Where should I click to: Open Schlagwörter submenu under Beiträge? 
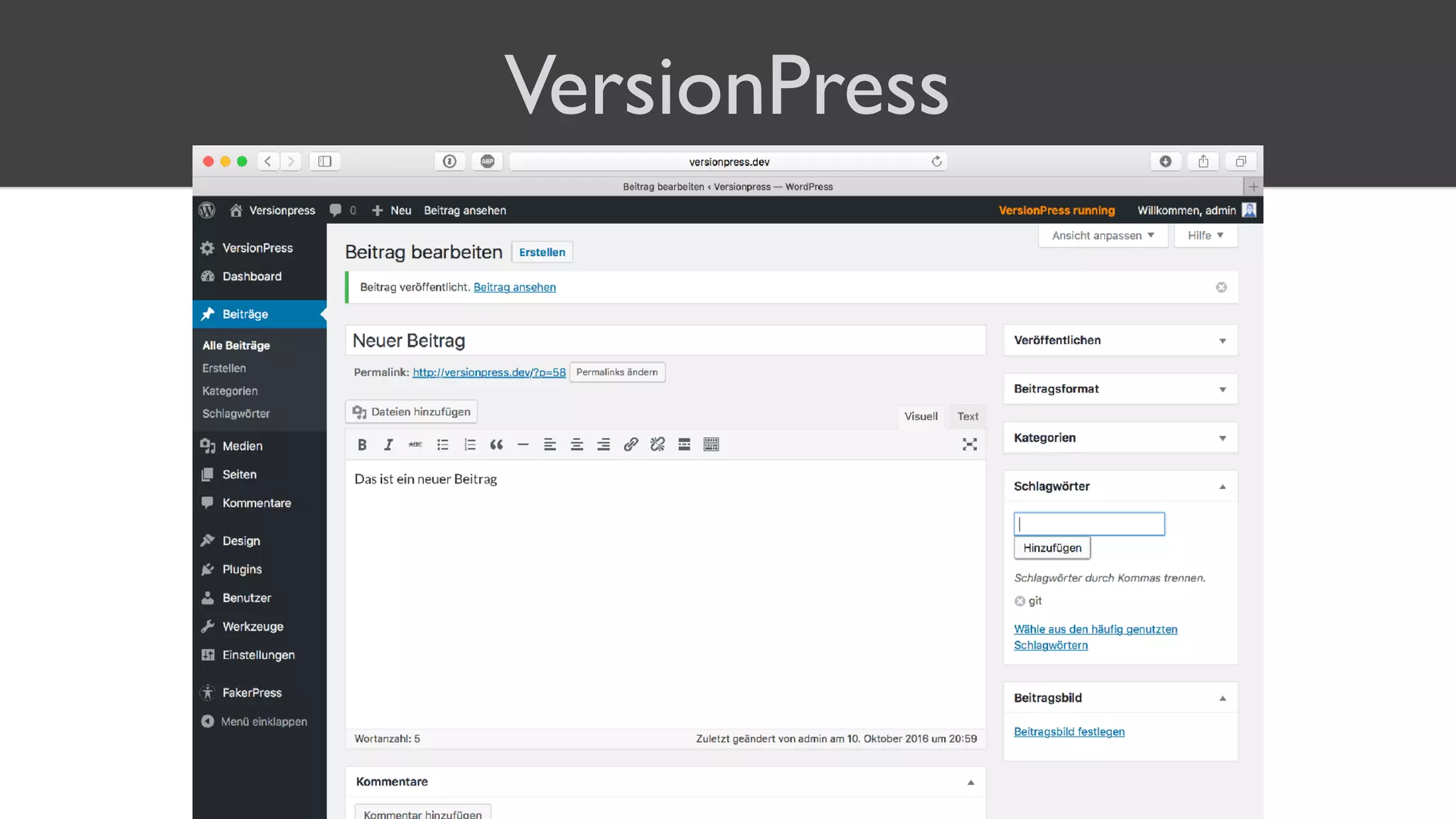236,414
